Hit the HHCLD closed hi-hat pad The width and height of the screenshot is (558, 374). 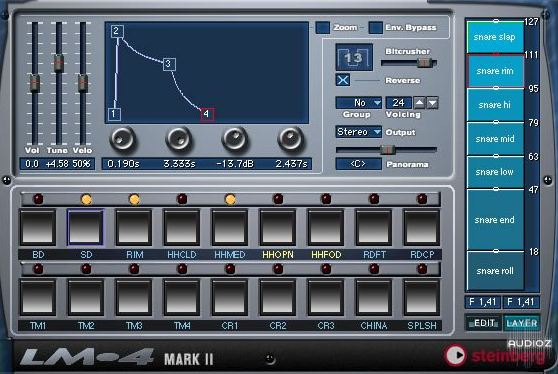(x=182, y=227)
